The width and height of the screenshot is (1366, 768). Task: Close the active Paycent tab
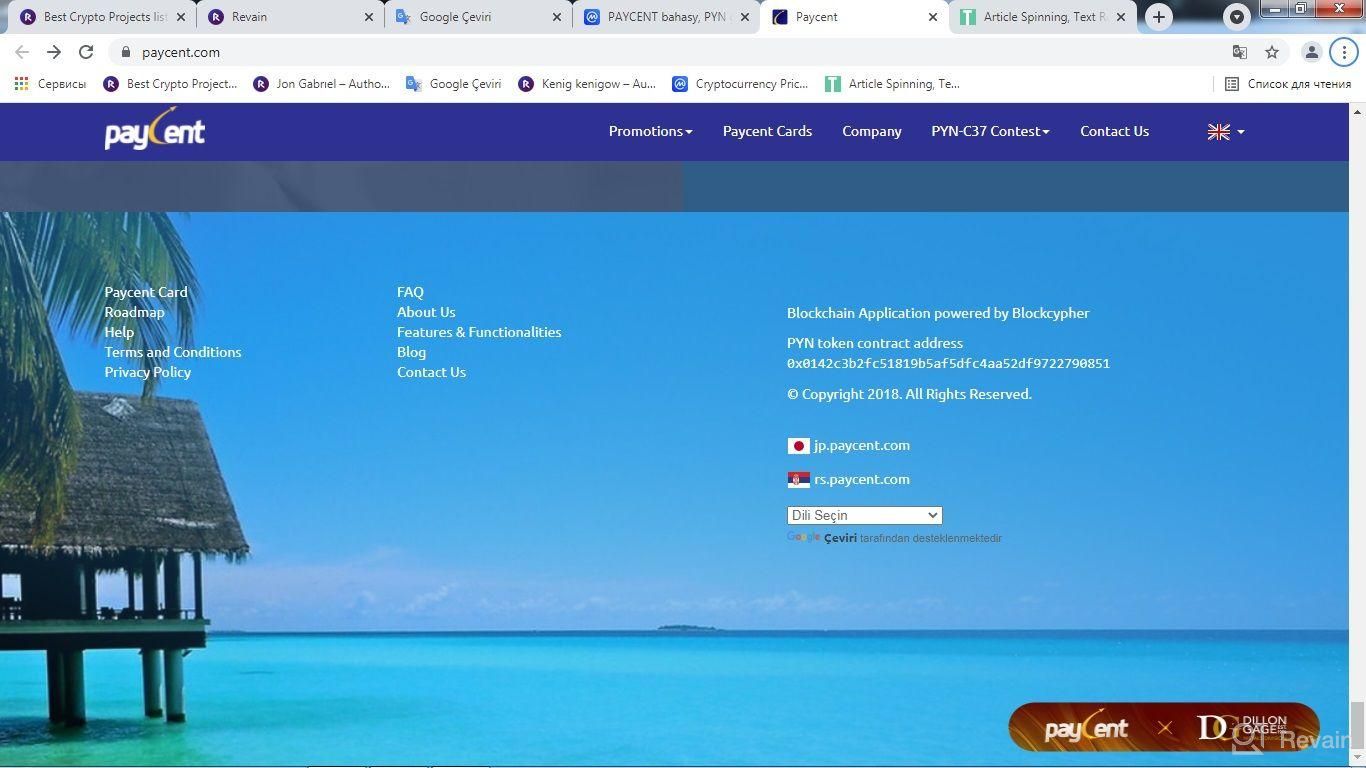[933, 17]
